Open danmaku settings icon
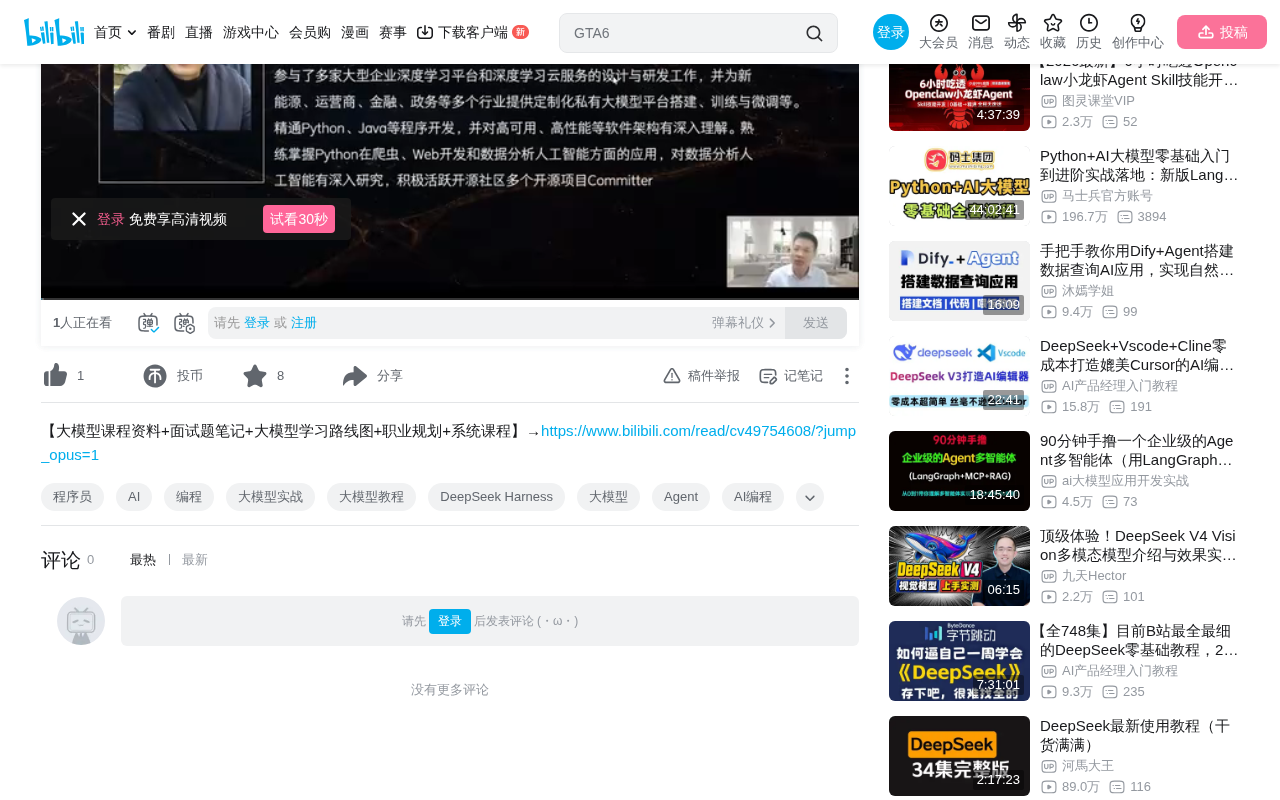The image size is (1280, 800). pos(184,323)
